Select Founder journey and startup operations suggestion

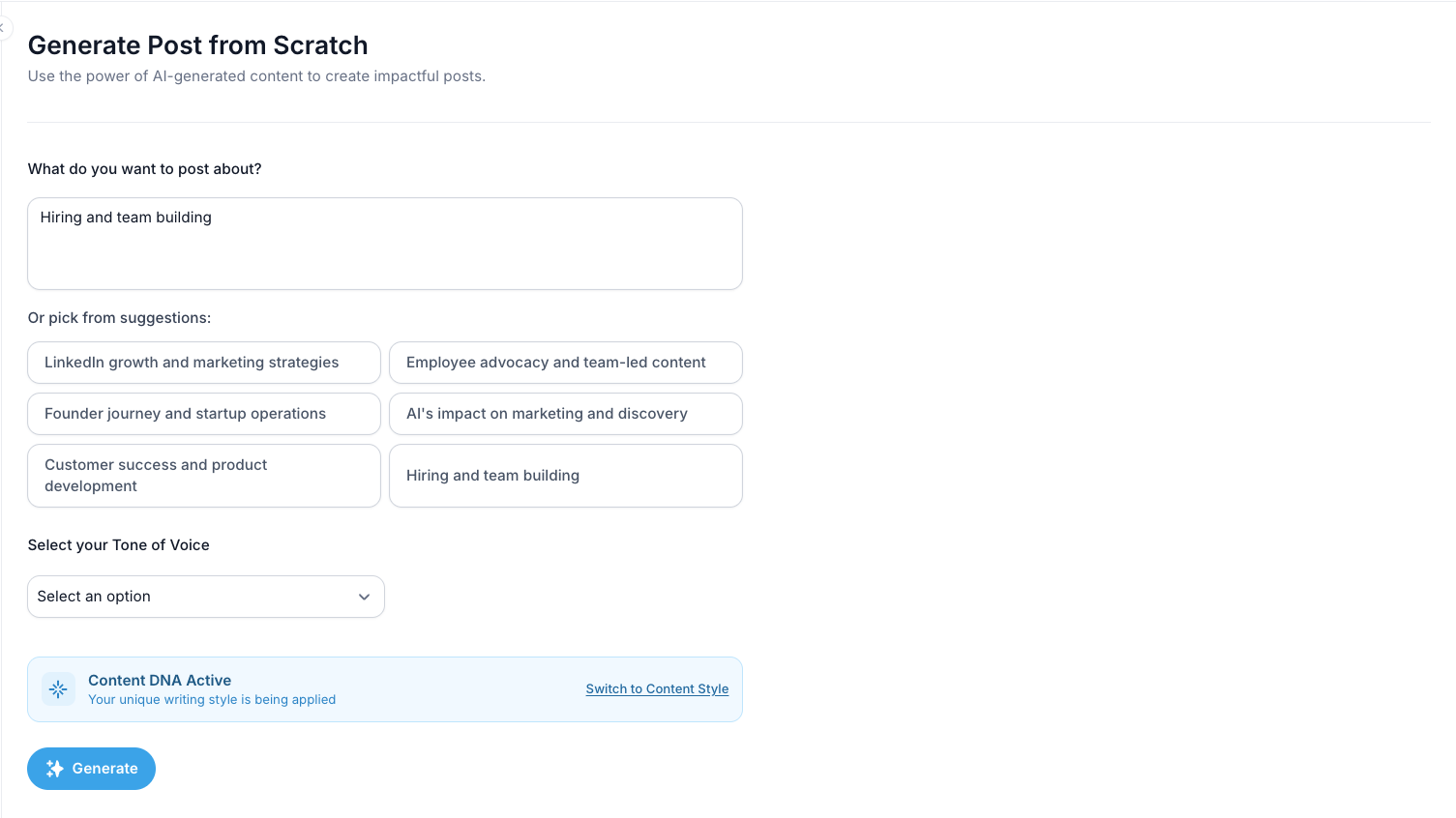pos(204,414)
